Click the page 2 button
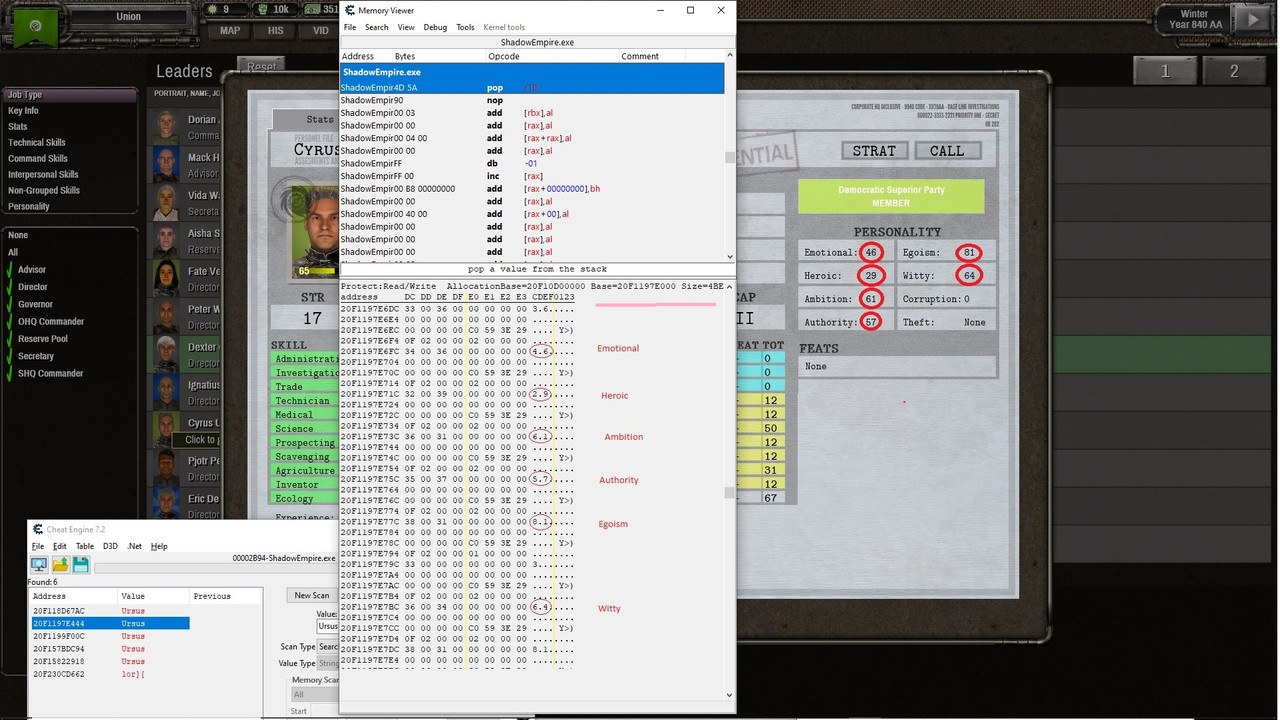1280x720 pixels. (1234, 71)
